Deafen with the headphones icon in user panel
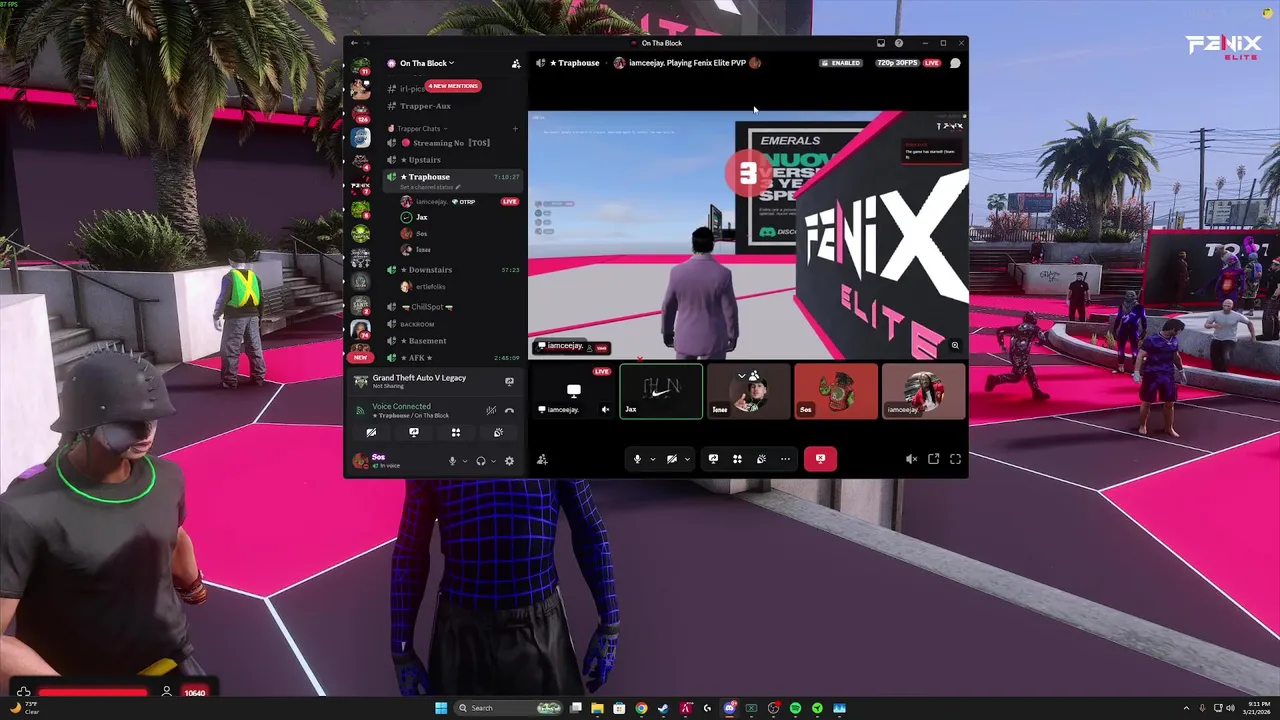This screenshot has width=1280, height=720. pyautogui.click(x=481, y=461)
